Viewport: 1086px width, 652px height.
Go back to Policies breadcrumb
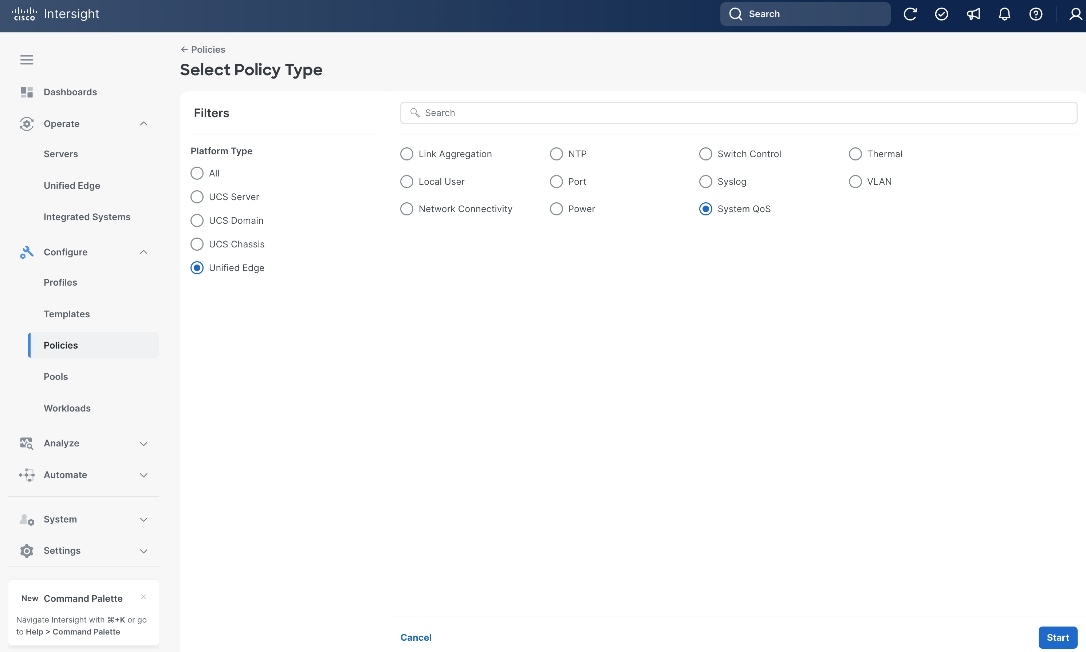pyautogui.click(x=203, y=50)
